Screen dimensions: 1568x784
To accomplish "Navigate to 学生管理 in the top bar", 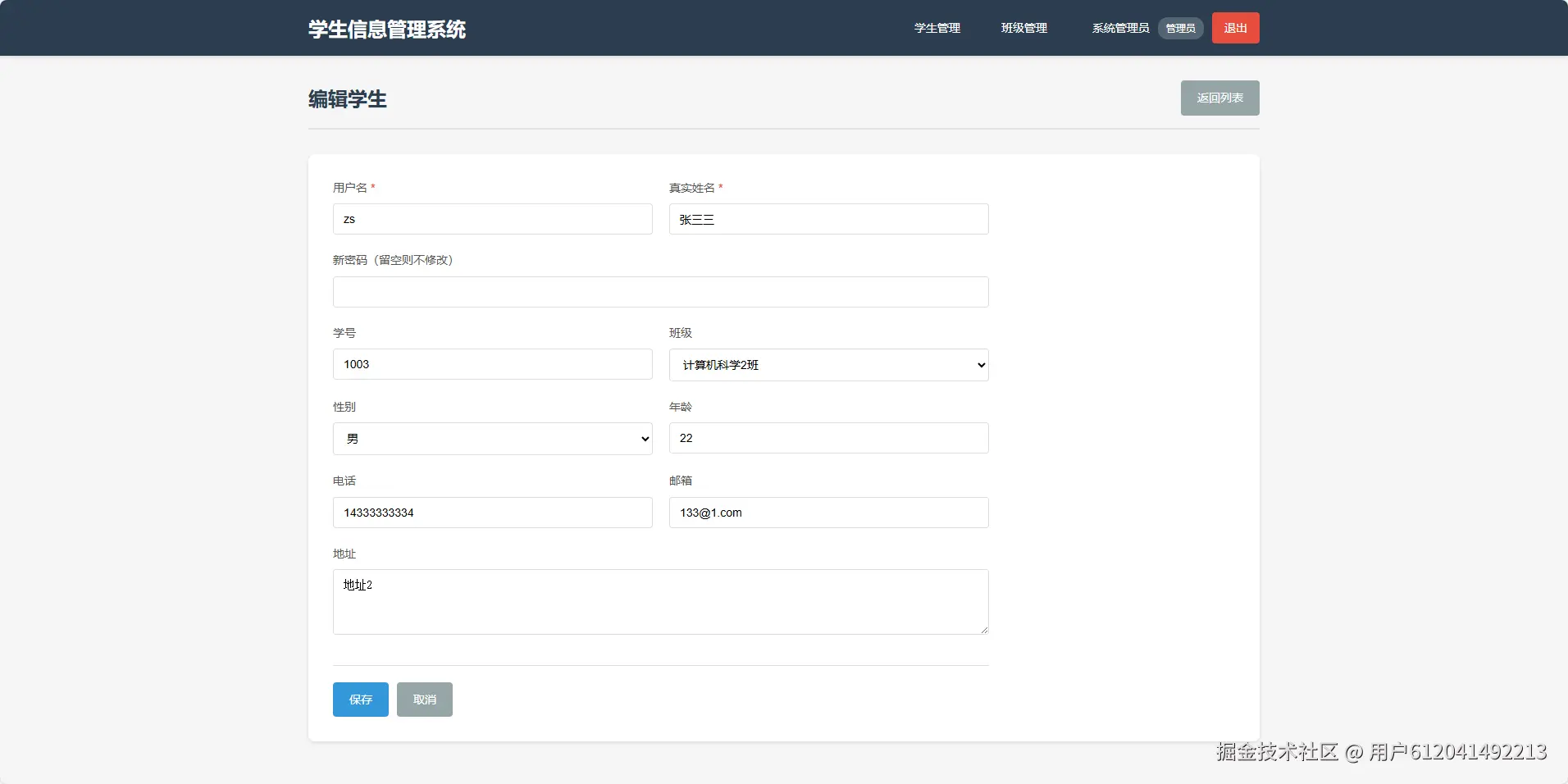I will (937, 28).
